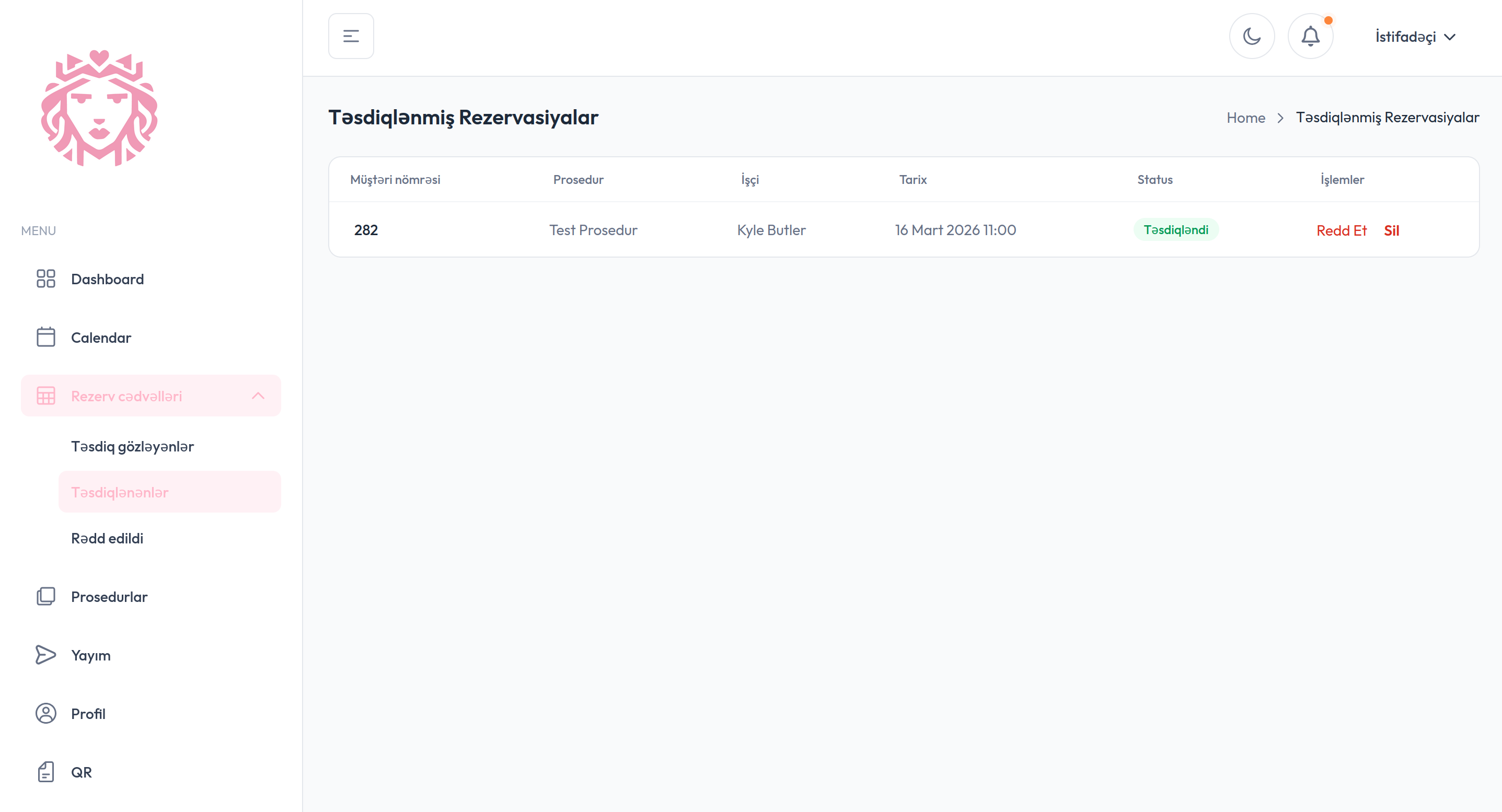This screenshot has height=812, width=1502.
Task: Click Redd Et for reservation 282
Action: (1341, 230)
